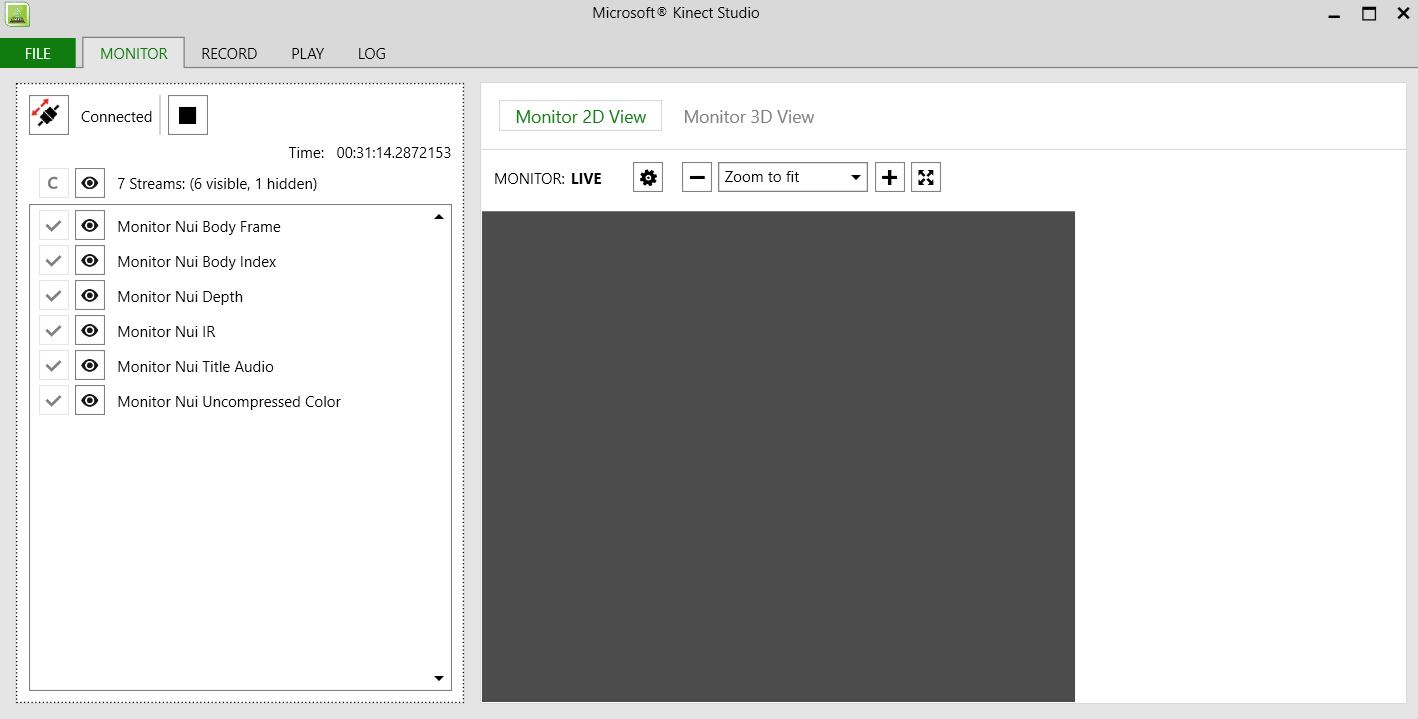Switch to Monitor 3D View
Image resolution: width=1418 pixels, height=719 pixels.
point(749,116)
